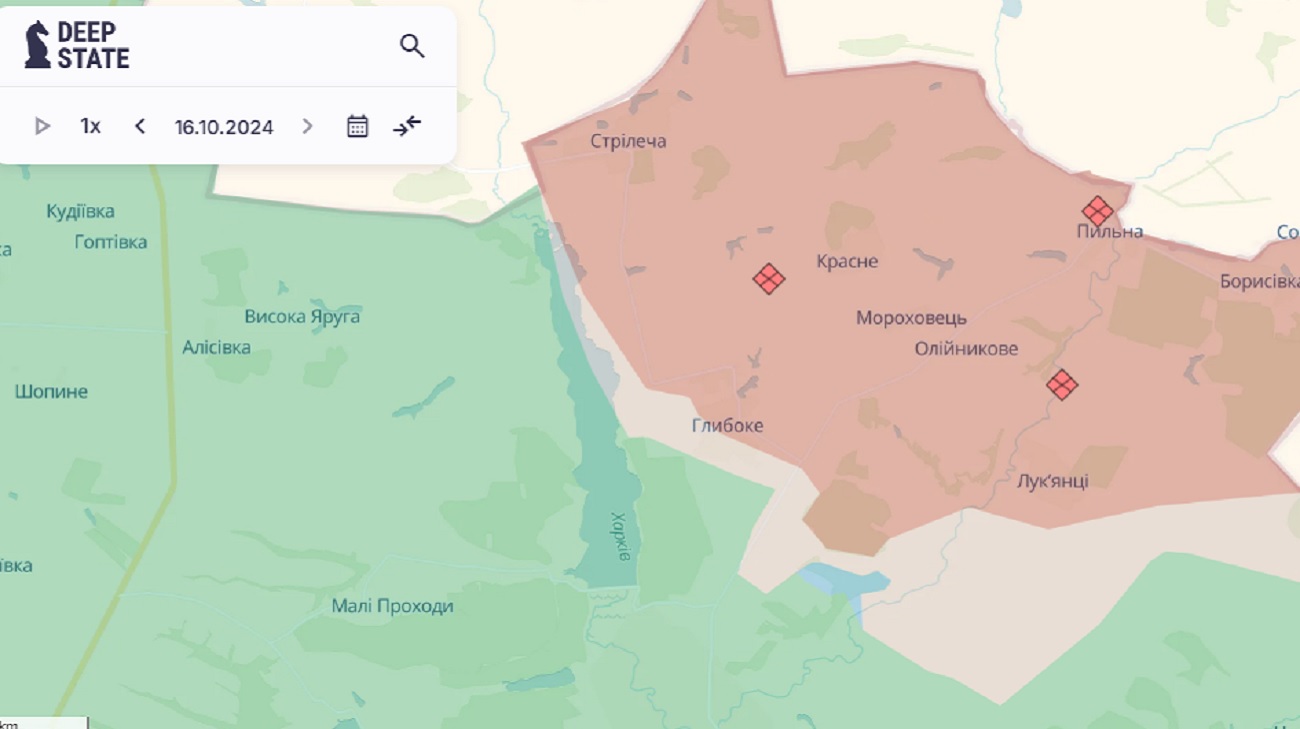1300x729 pixels.
Task: Click the Лук'янці town label
Action: coord(1052,480)
